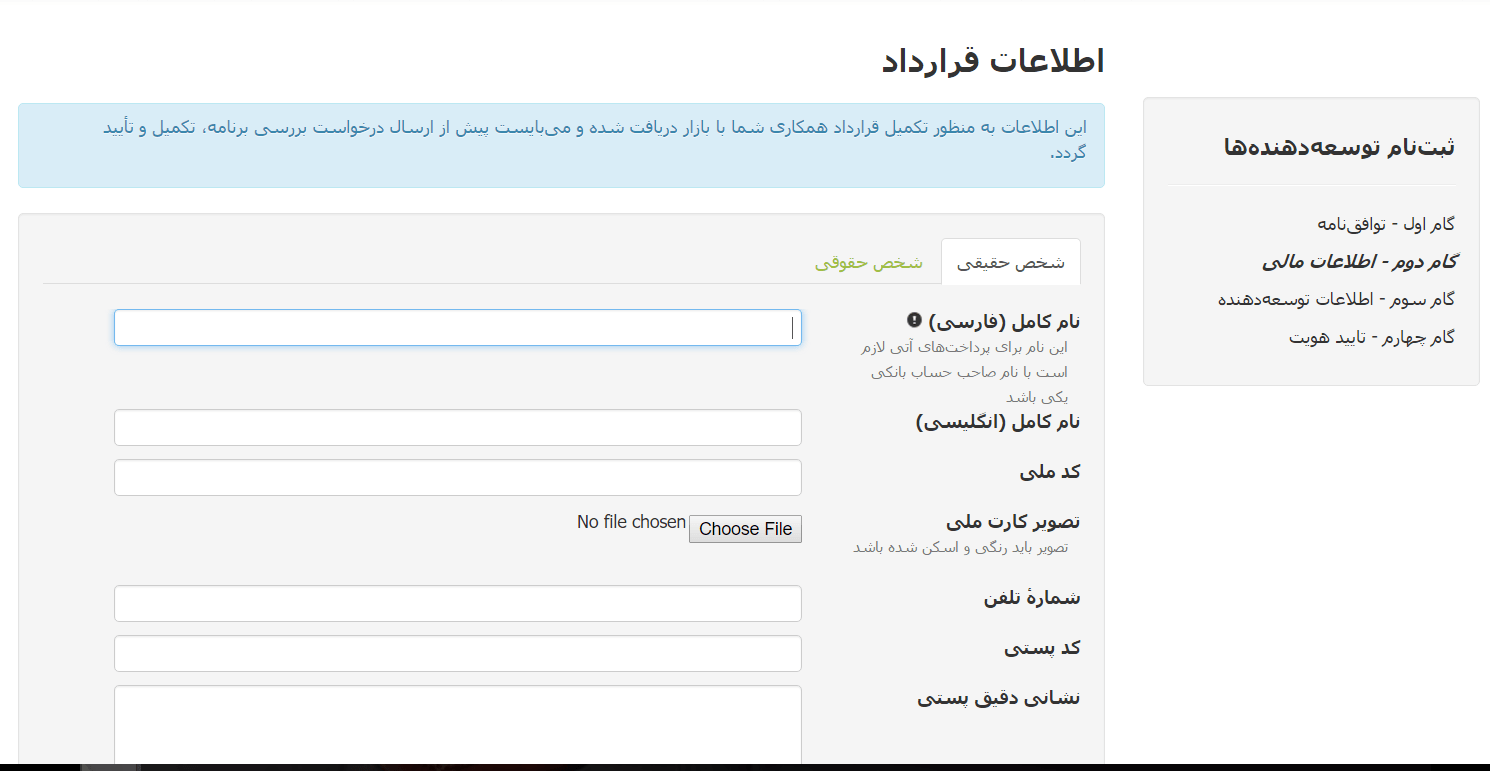Click the hint تصویر باید رنگی و اسکن شده باشد

click(961, 548)
